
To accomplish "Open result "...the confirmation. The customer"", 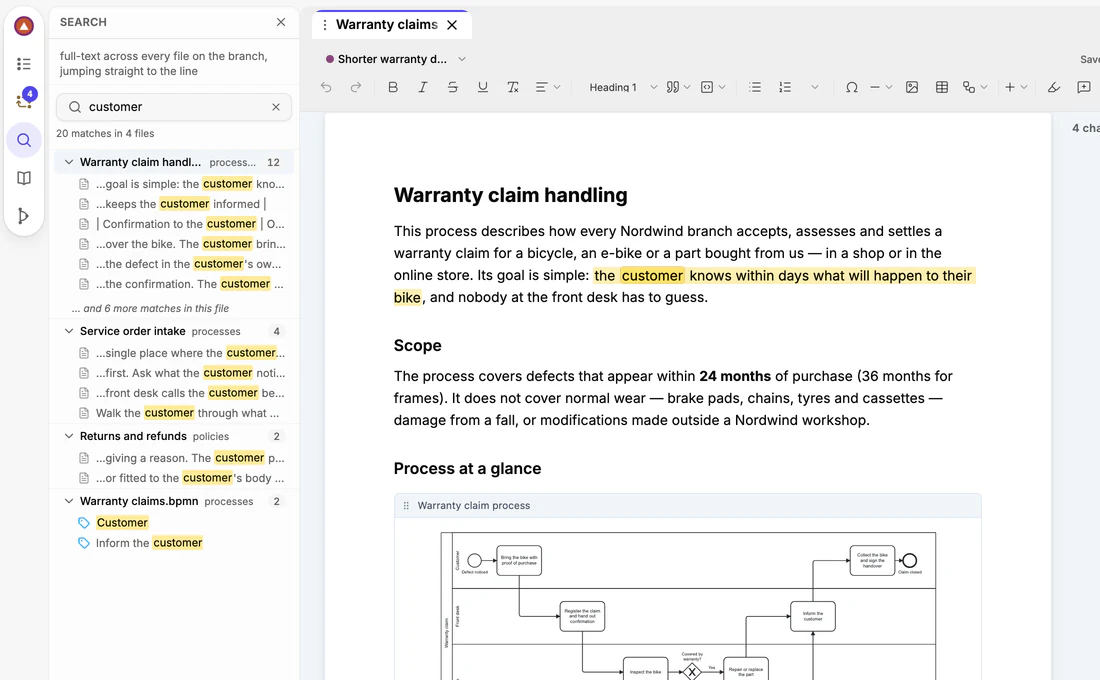I will coord(182,284).
